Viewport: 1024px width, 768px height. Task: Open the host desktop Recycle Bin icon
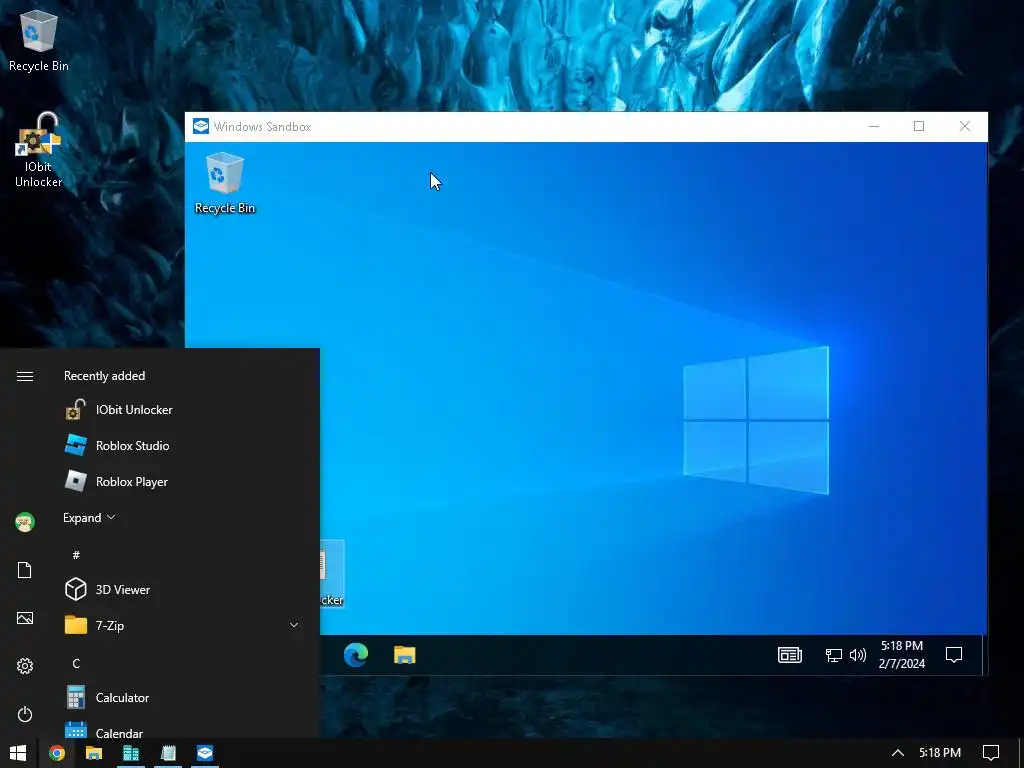pyautogui.click(x=39, y=40)
